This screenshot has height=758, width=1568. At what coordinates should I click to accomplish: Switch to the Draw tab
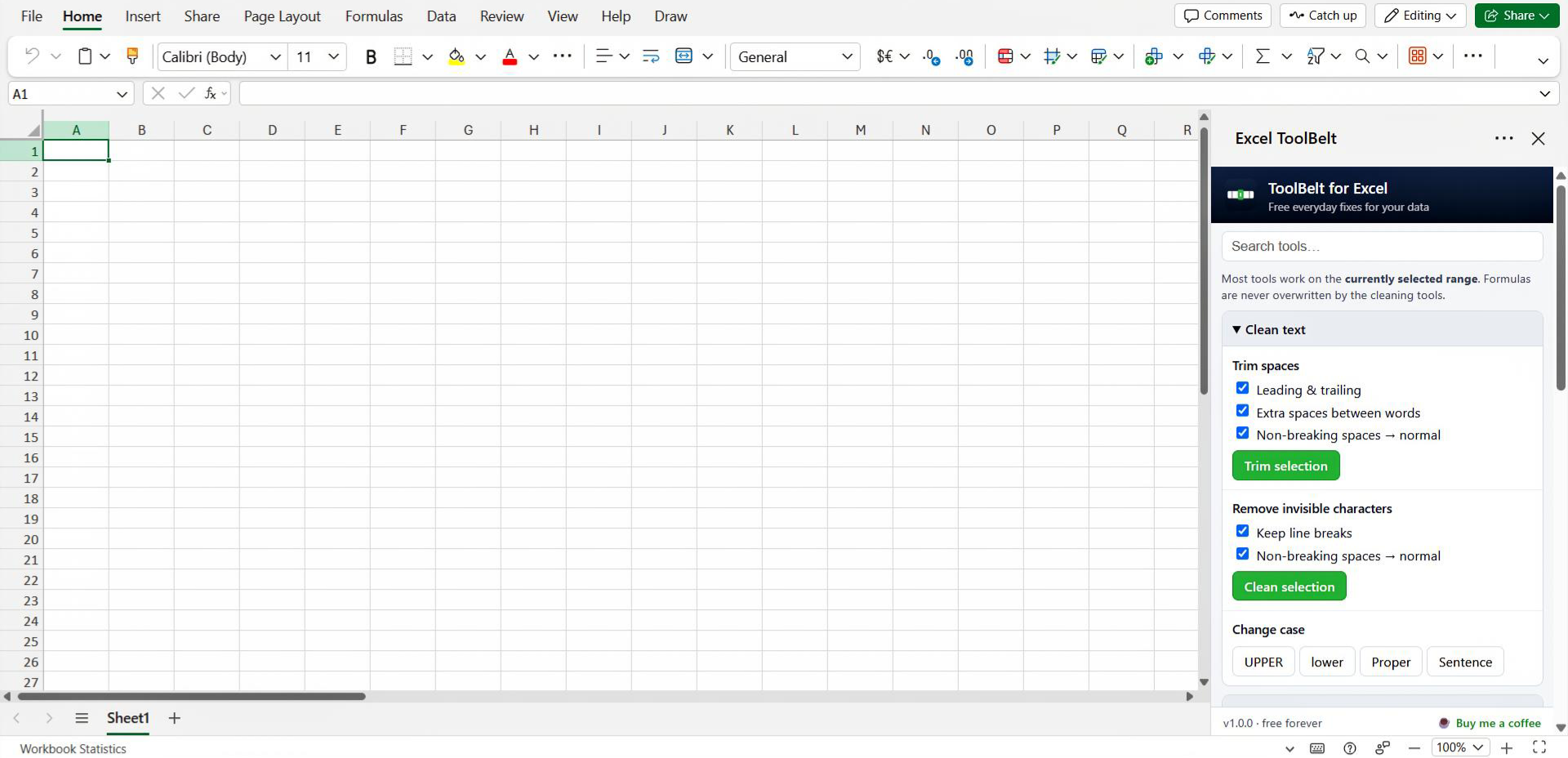(x=670, y=16)
